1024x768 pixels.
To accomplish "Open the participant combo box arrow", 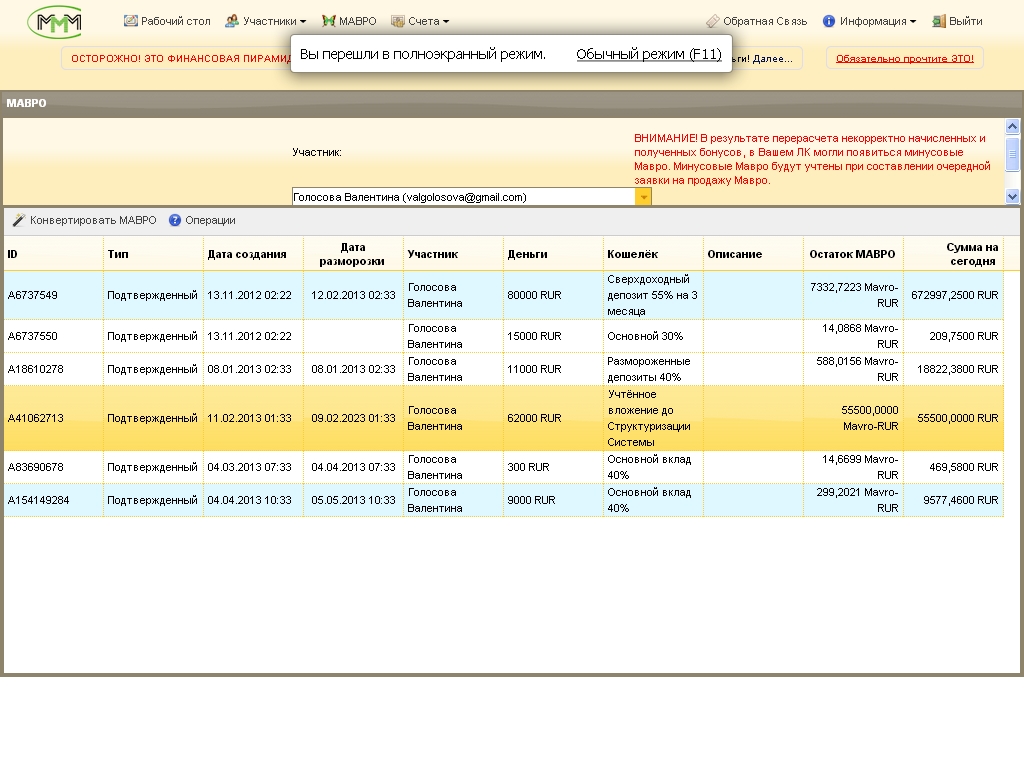I will pyautogui.click(x=643, y=197).
